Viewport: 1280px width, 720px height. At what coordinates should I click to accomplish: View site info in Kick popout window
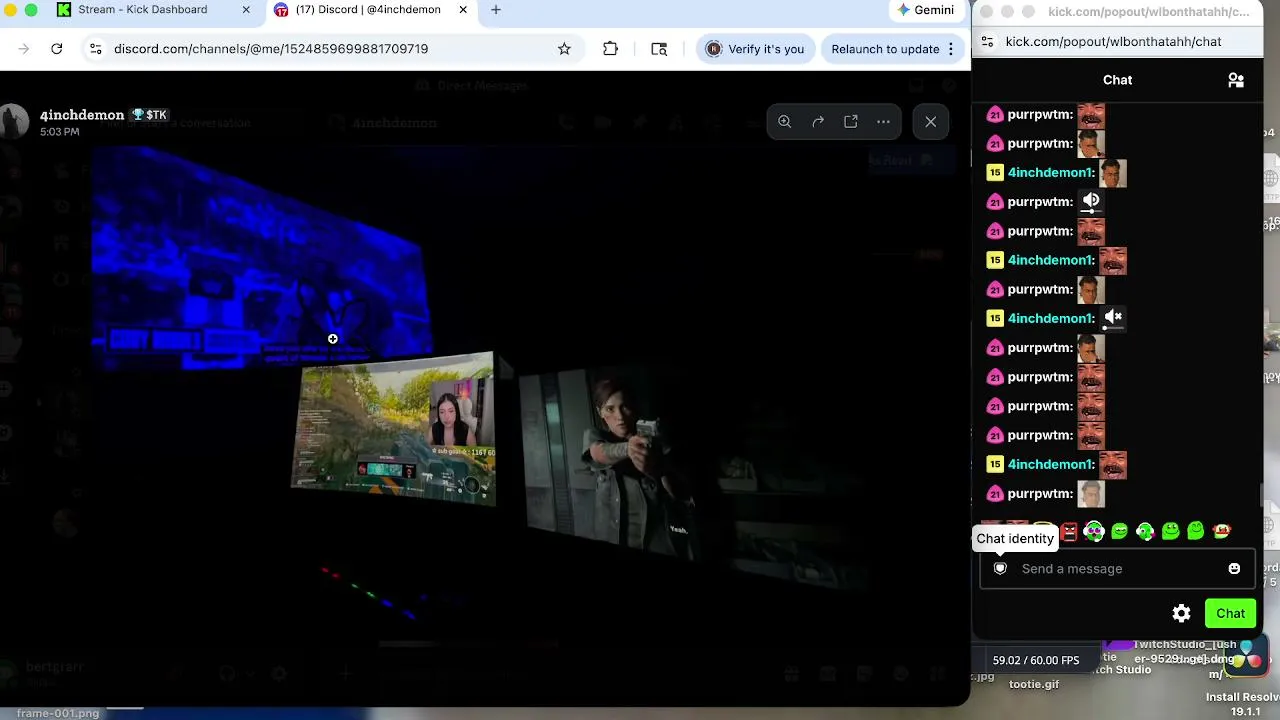pyautogui.click(x=988, y=42)
